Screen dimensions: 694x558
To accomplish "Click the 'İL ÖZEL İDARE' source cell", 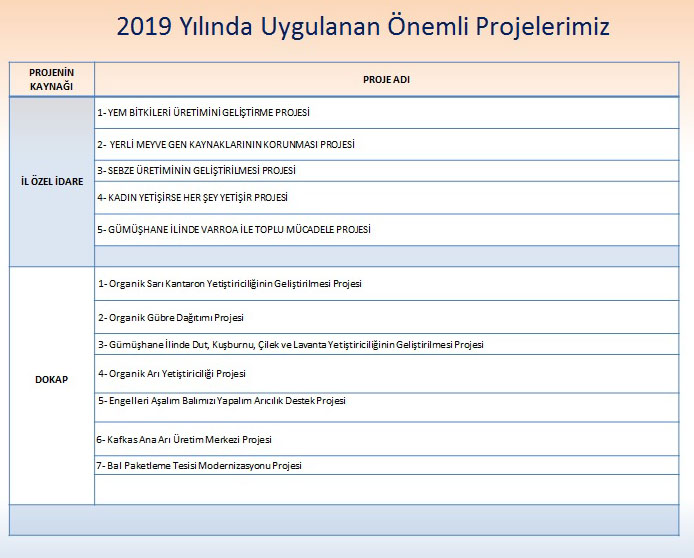I will click(x=52, y=182).
